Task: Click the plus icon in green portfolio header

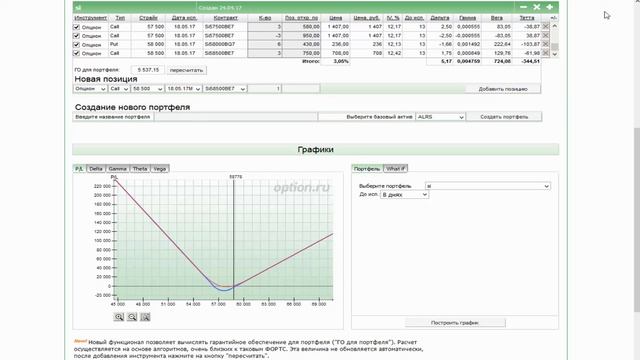Action: [549, 7]
